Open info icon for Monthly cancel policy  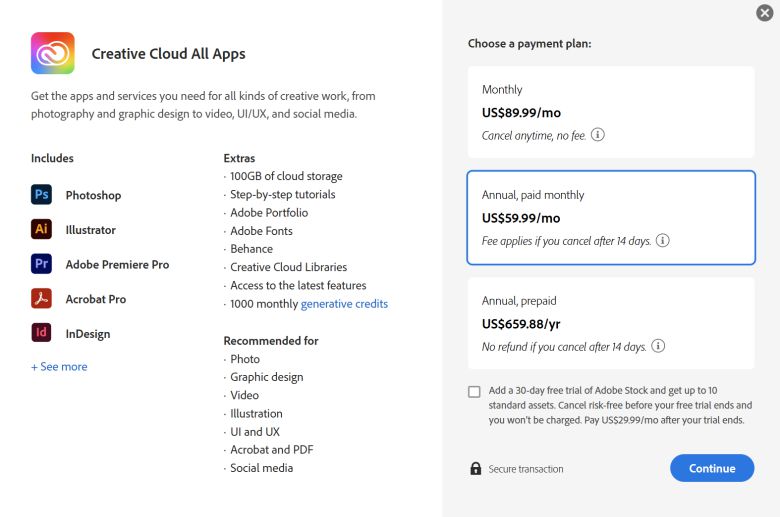(598, 135)
